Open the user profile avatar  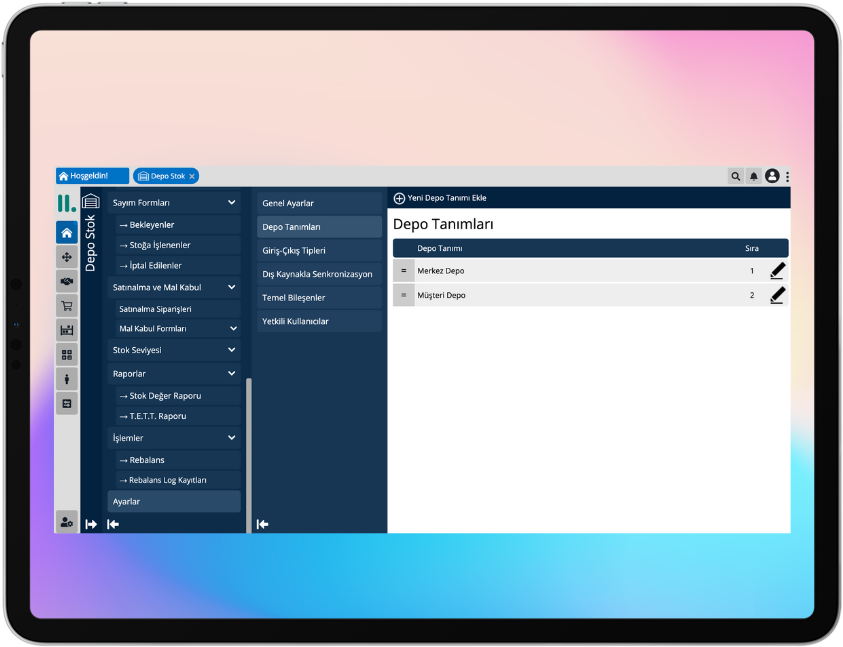point(772,176)
